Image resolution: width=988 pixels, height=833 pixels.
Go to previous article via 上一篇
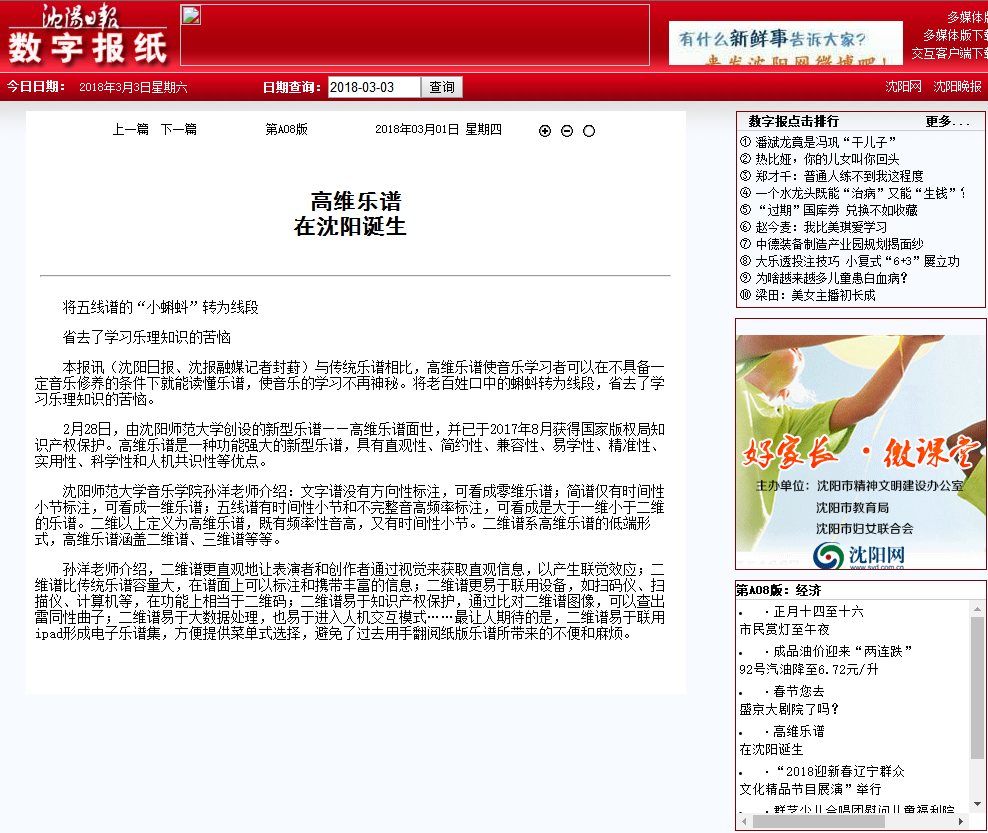(x=130, y=129)
